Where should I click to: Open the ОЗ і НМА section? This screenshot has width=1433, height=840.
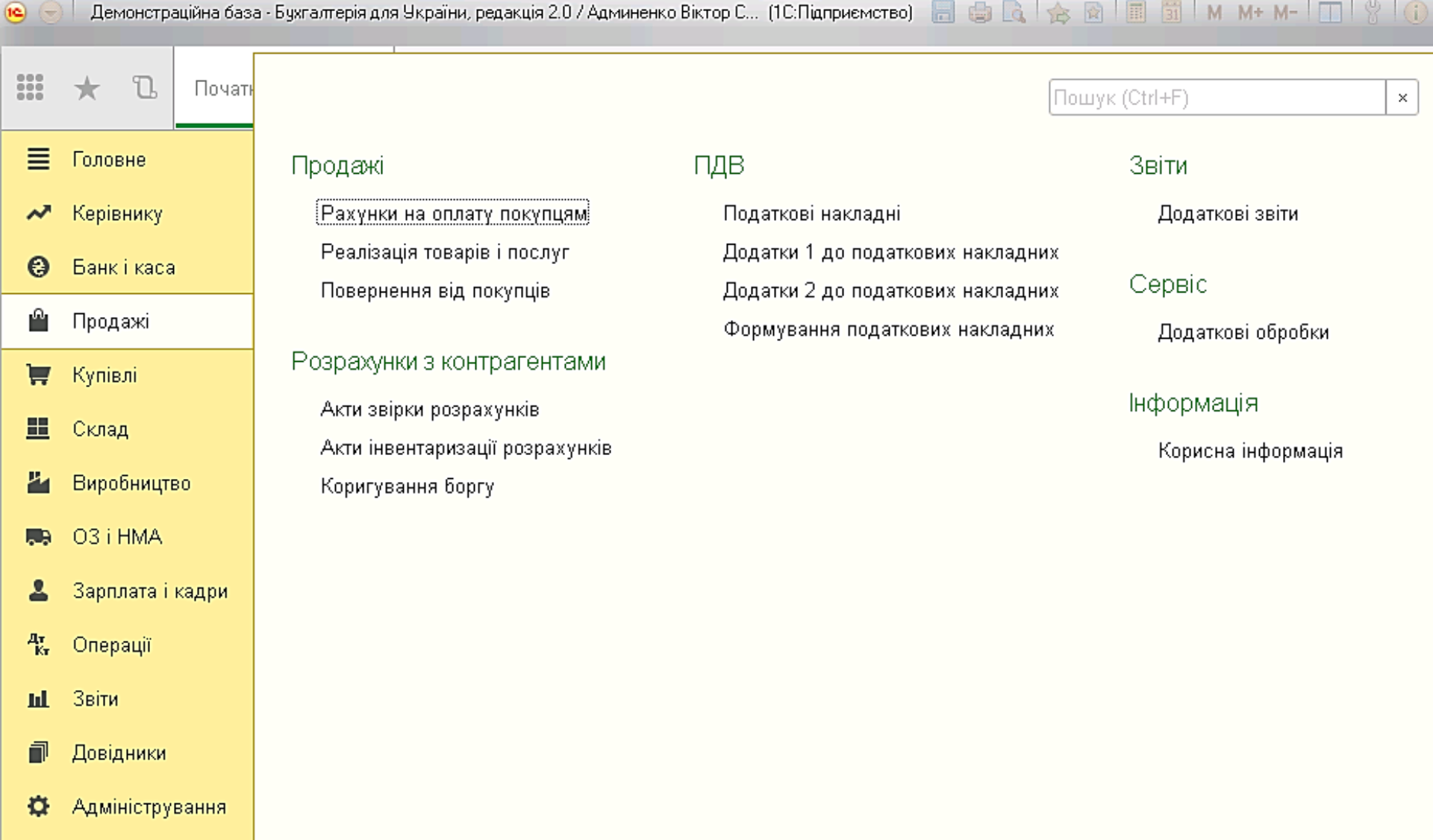point(128,536)
